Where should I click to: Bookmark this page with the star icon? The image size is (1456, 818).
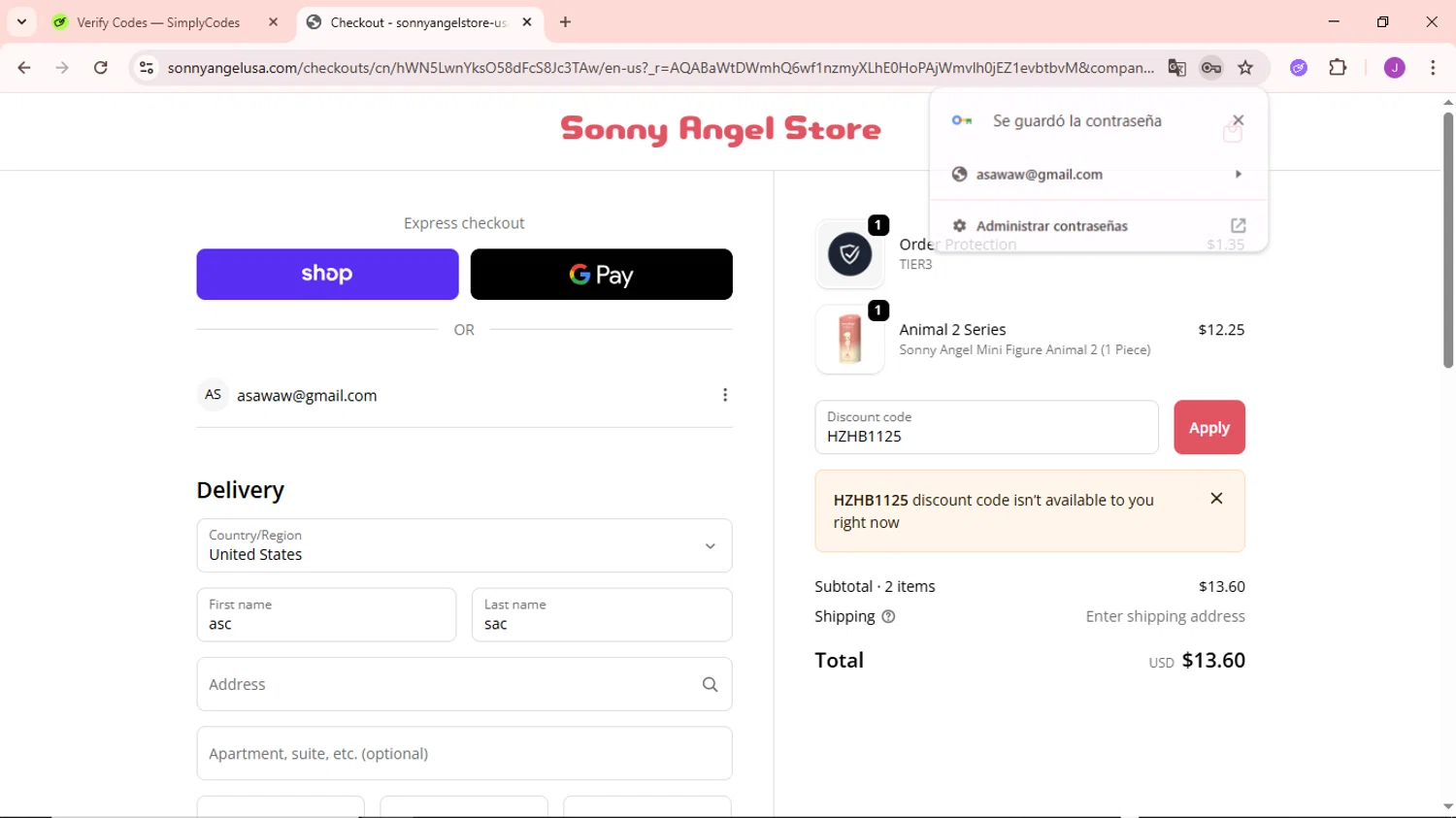(x=1245, y=68)
